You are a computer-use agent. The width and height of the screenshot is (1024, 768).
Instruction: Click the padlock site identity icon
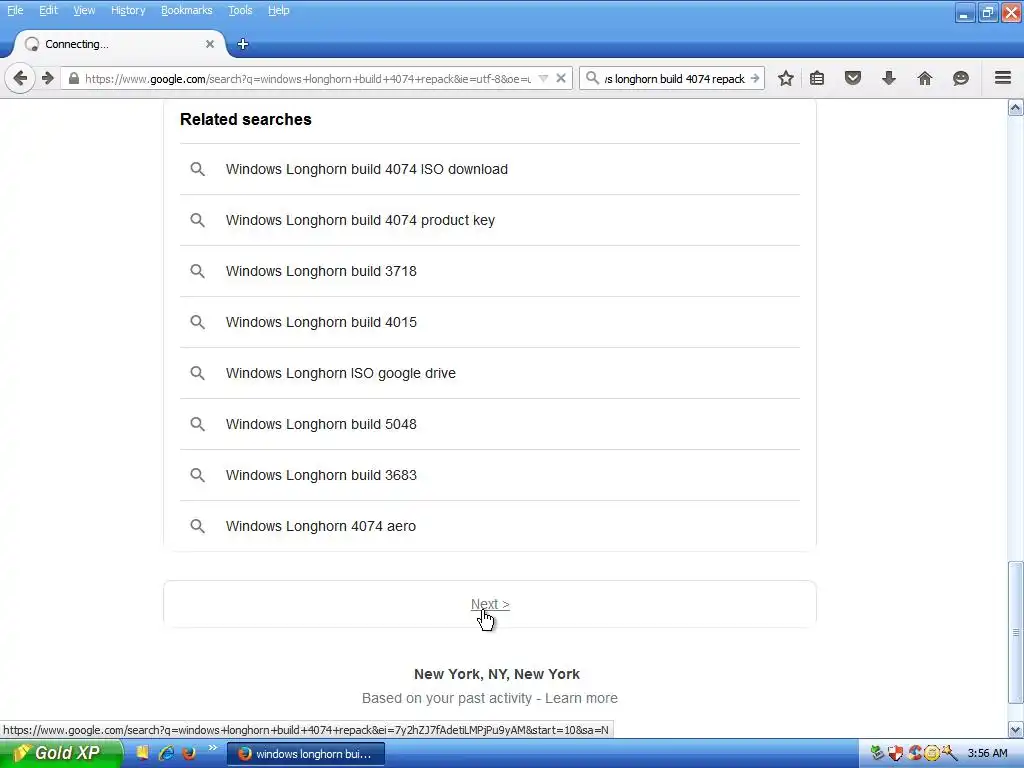click(74, 78)
